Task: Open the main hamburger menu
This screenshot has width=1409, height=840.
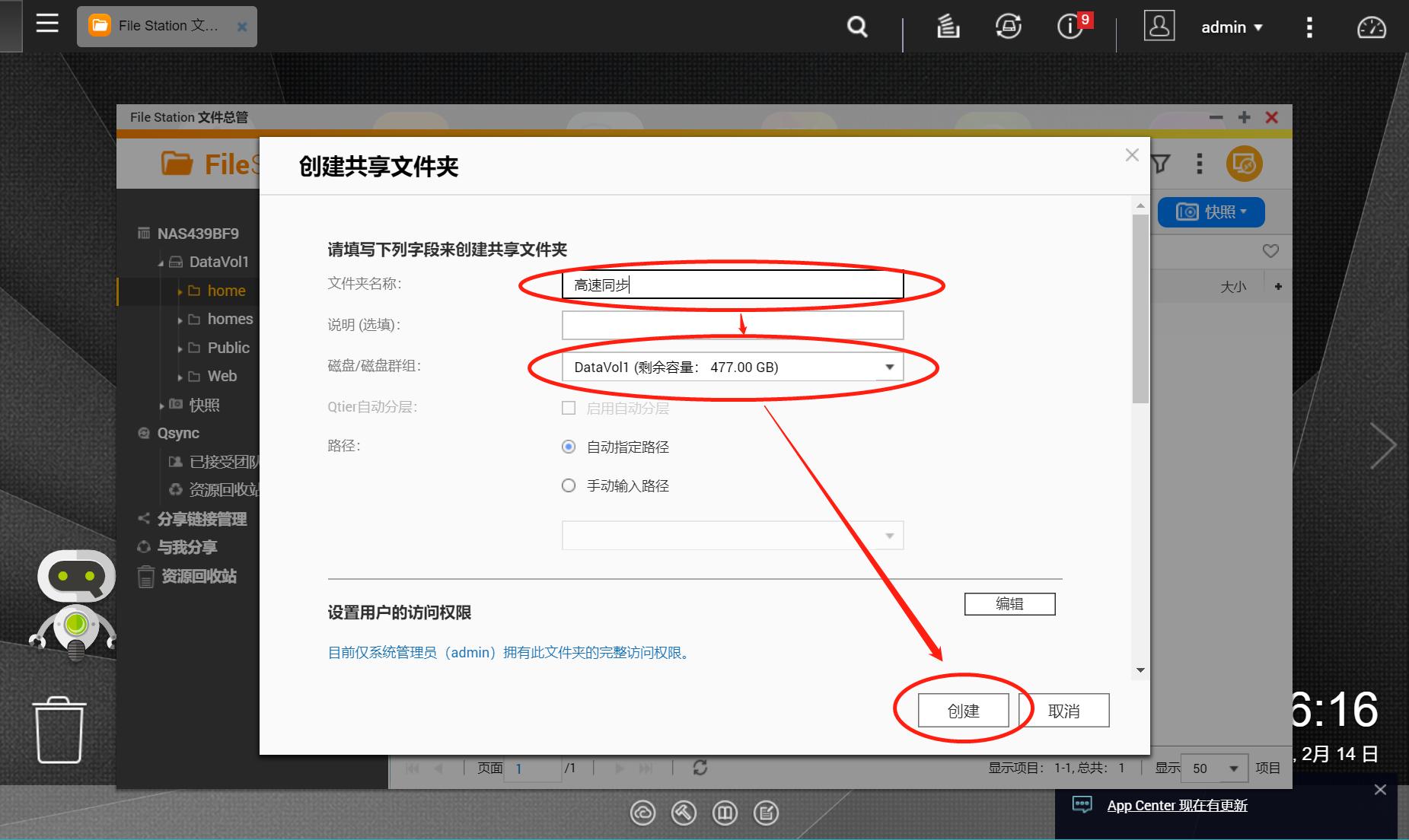Action: coord(47,24)
